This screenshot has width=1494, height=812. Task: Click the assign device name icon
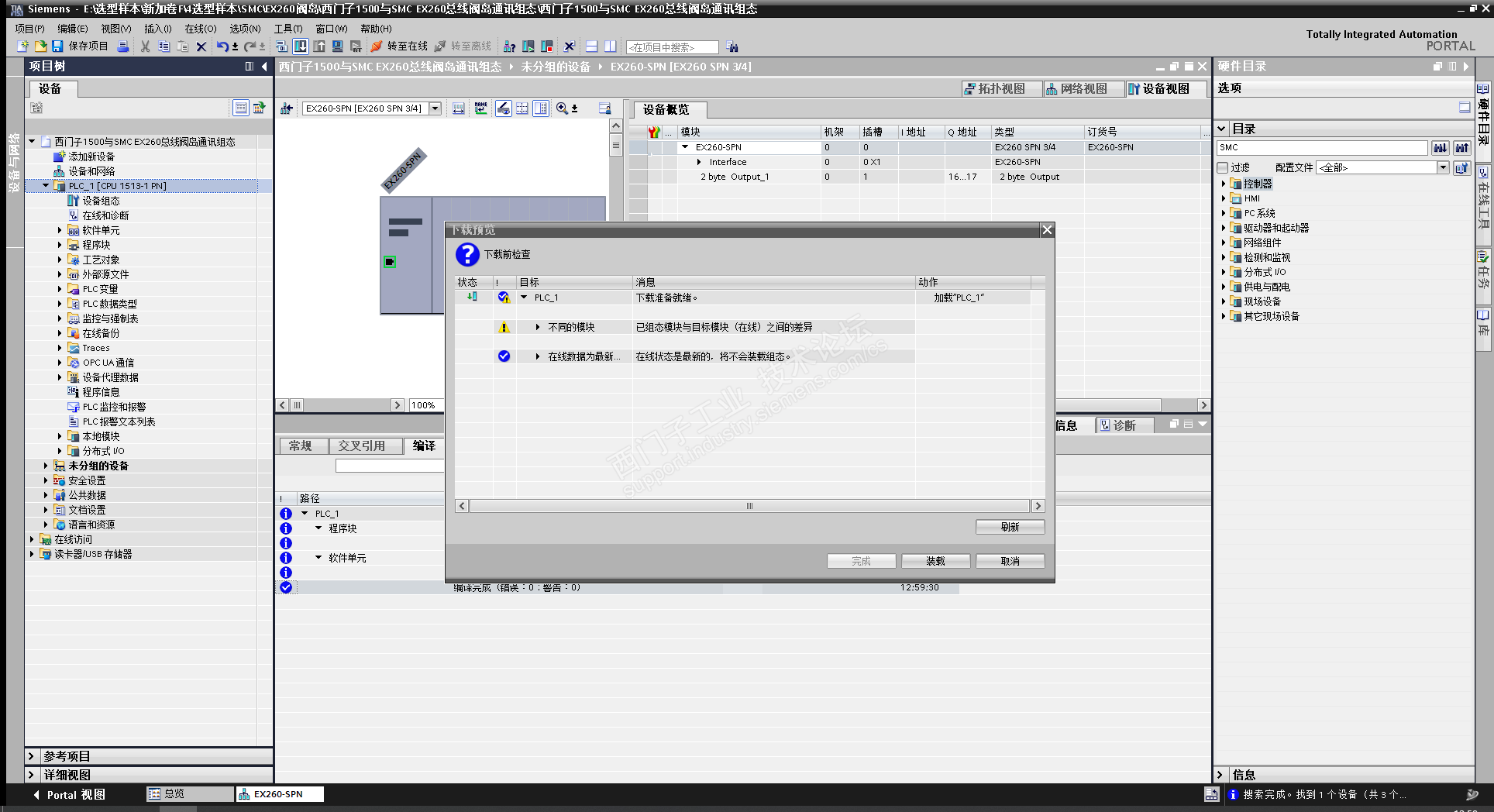coord(481,108)
